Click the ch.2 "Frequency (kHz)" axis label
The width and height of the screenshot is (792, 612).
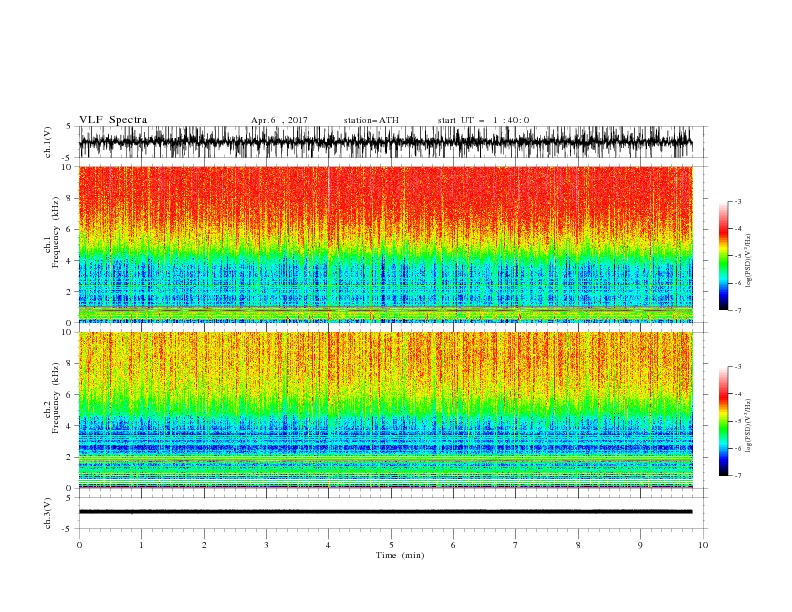point(56,398)
